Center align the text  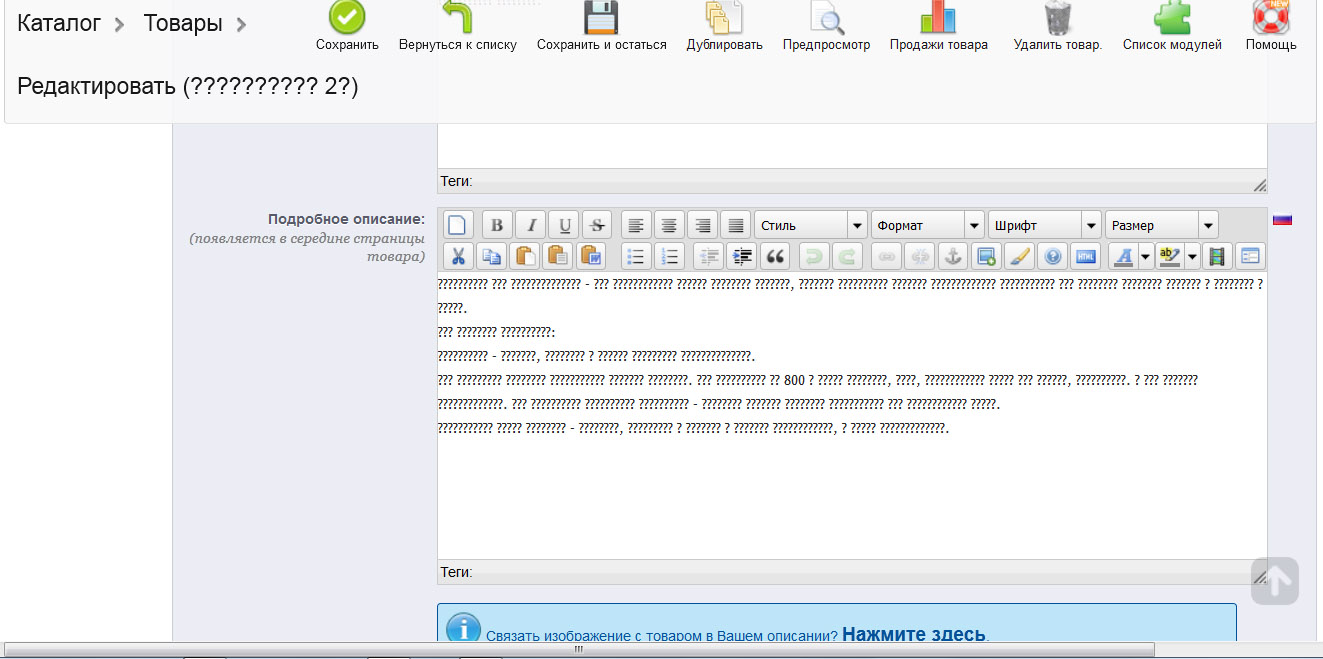point(669,225)
